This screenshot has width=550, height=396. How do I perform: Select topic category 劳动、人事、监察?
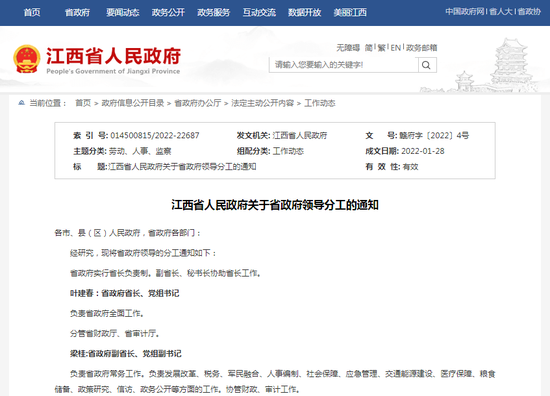click(140, 151)
